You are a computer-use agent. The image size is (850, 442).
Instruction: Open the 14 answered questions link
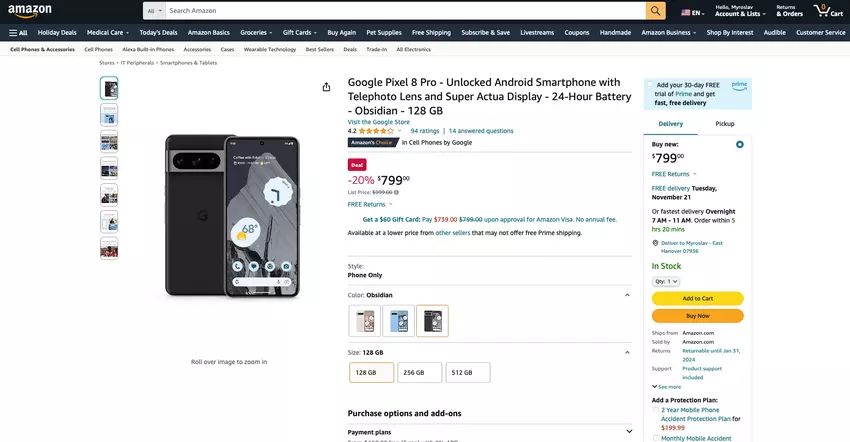pyautogui.click(x=481, y=131)
